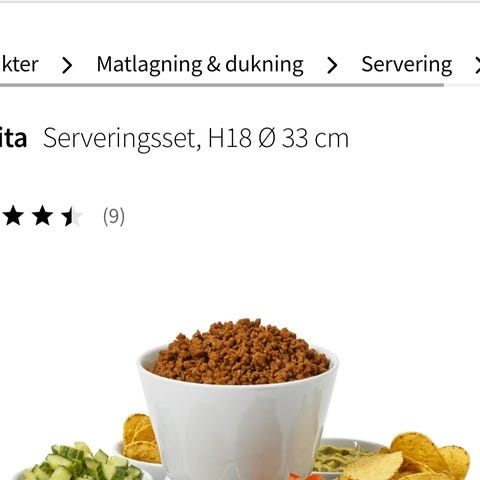Click chevron arrow before Servering
The width and height of the screenshot is (480, 480).
click(332, 65)
